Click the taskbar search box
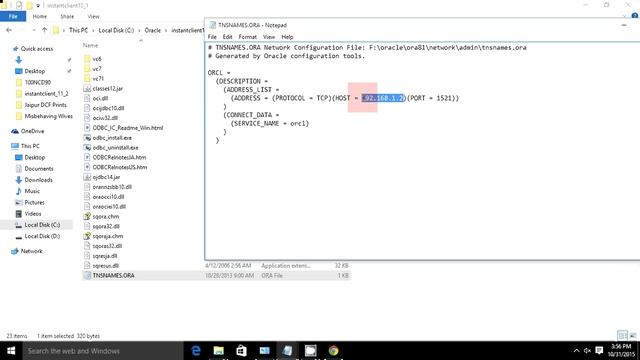The width and height of the screenshot is (640, 360). 103,351
